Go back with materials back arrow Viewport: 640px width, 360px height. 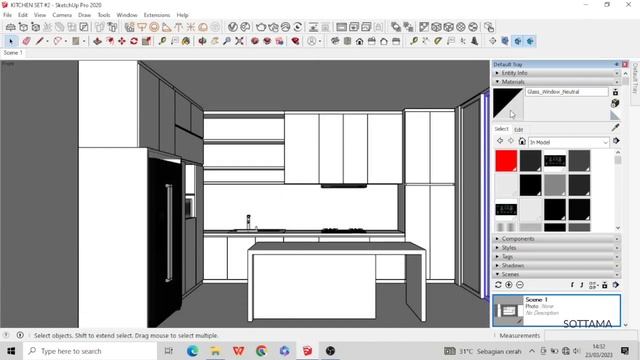(x=500, y=141)
